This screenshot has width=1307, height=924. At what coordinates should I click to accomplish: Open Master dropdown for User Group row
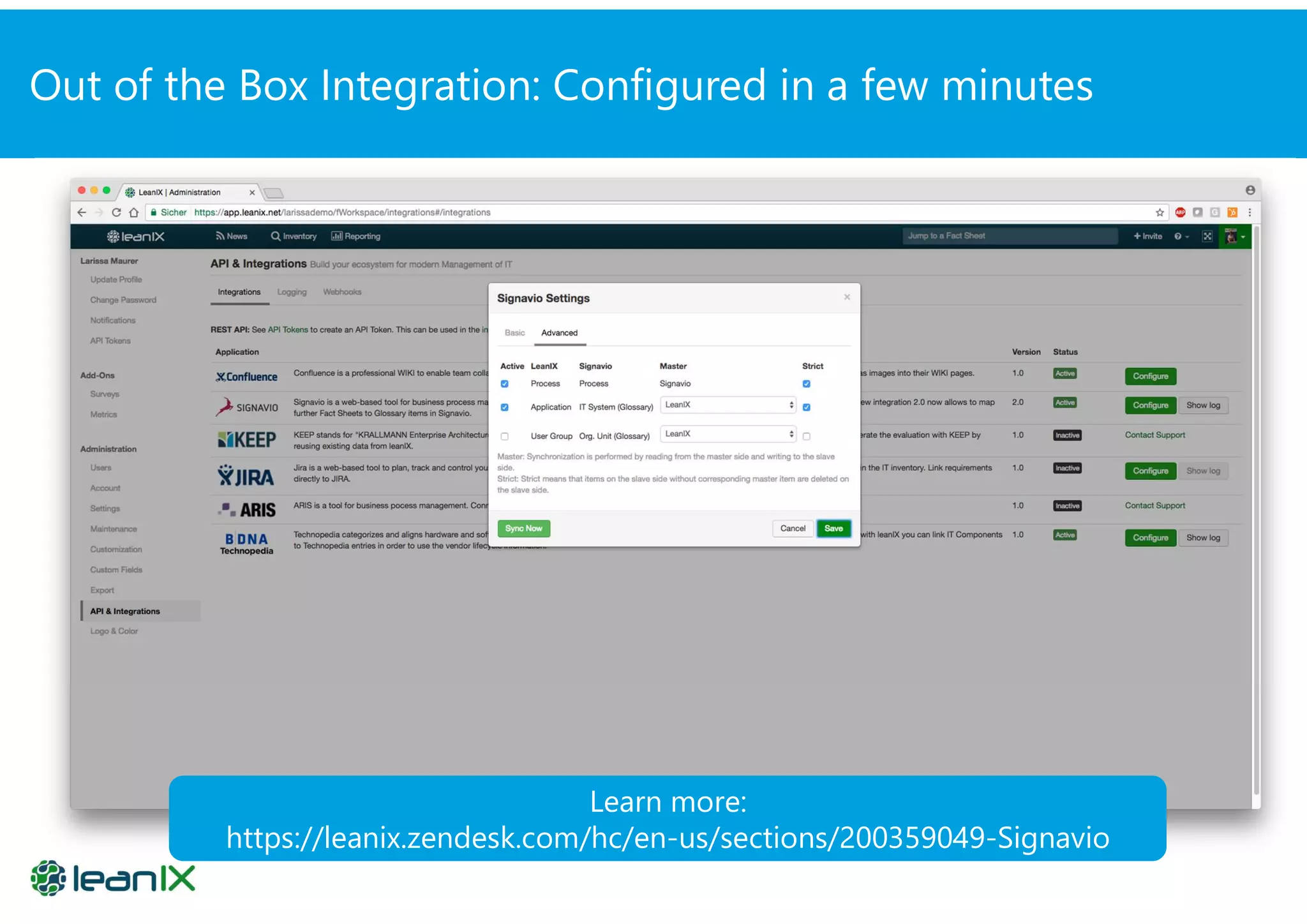728,434
